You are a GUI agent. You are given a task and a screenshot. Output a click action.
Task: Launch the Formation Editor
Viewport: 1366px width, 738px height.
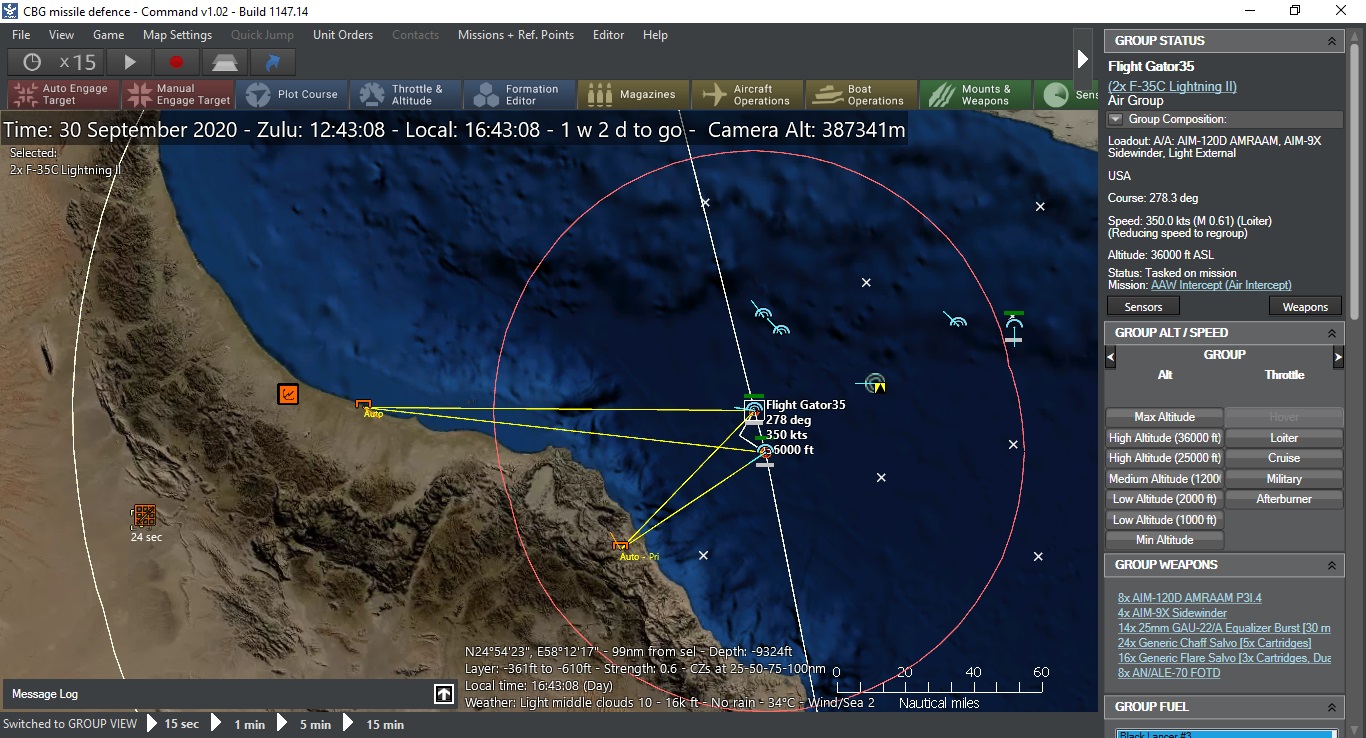click(520, 94)
